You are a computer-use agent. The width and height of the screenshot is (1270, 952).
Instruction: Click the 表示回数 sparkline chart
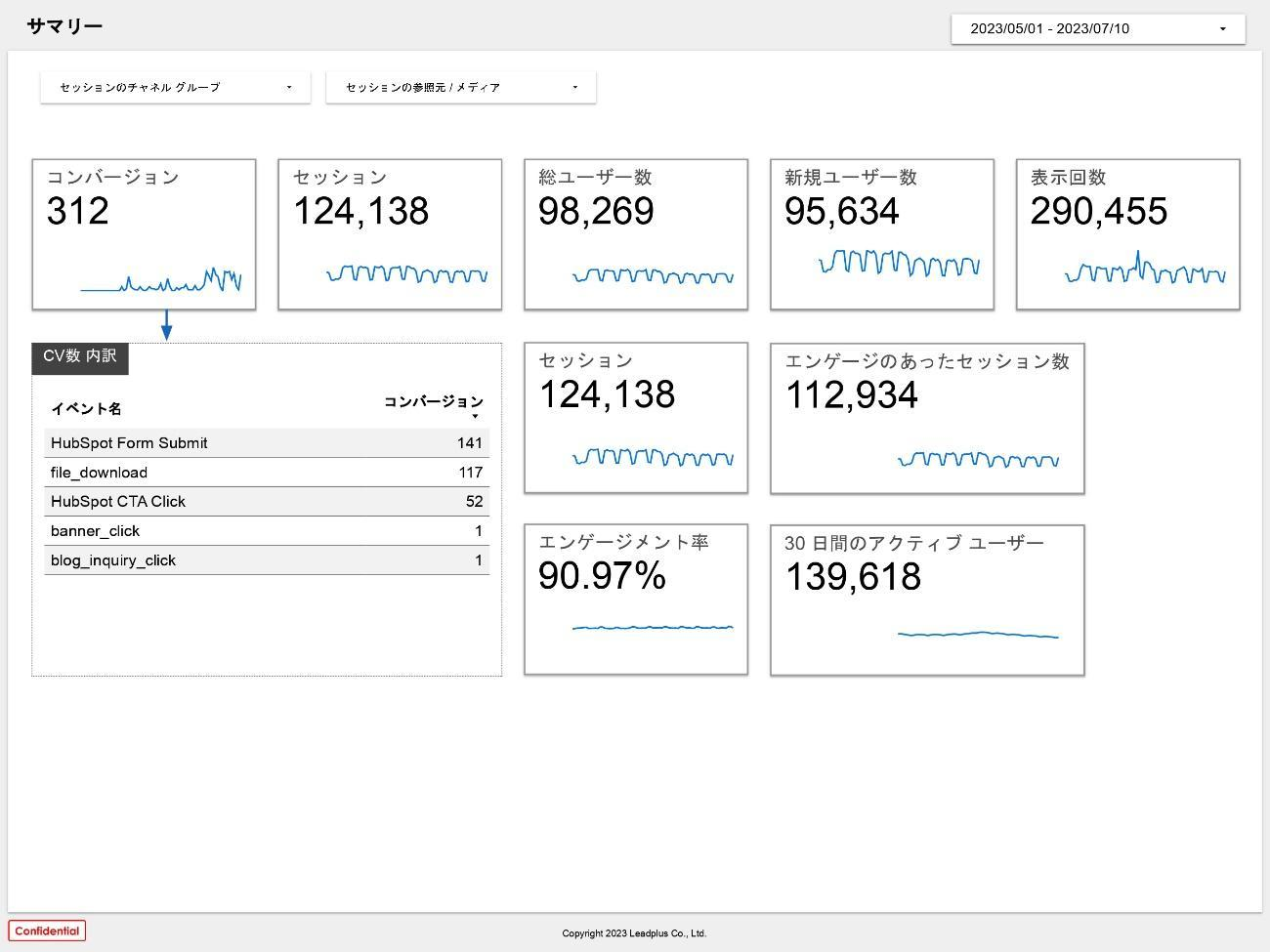point(1145,270)
